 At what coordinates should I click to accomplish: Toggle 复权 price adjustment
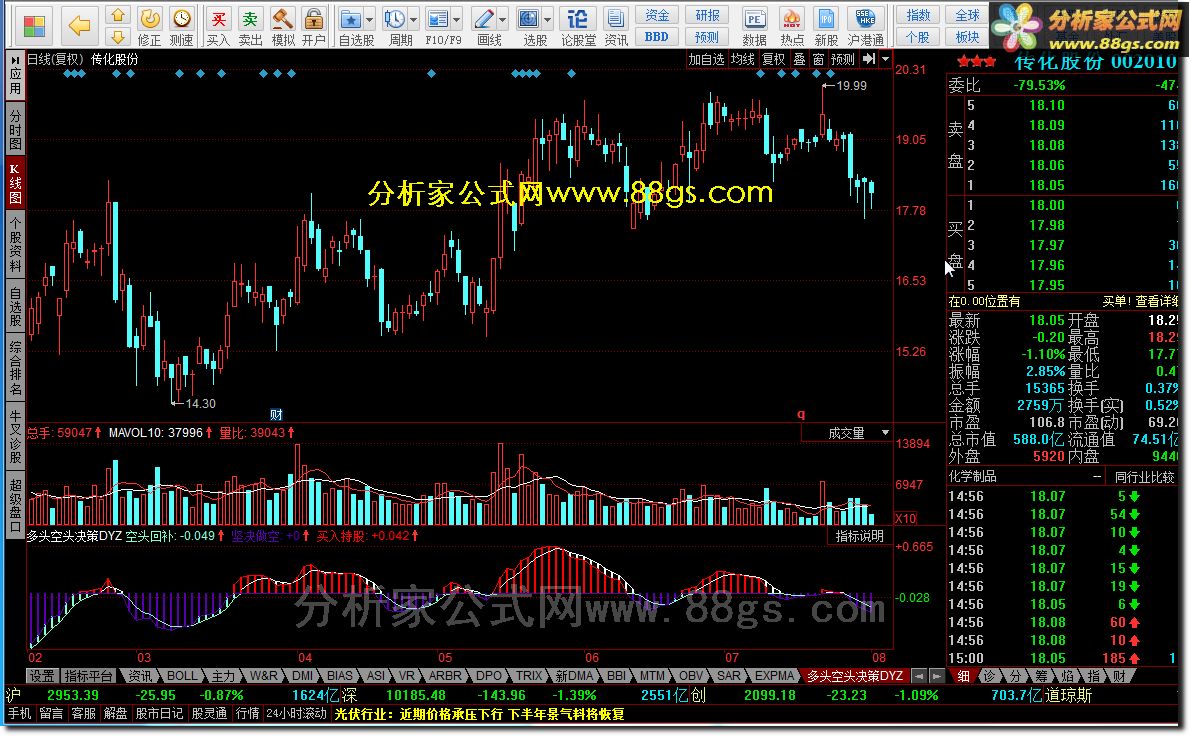[x=773, y=59]
